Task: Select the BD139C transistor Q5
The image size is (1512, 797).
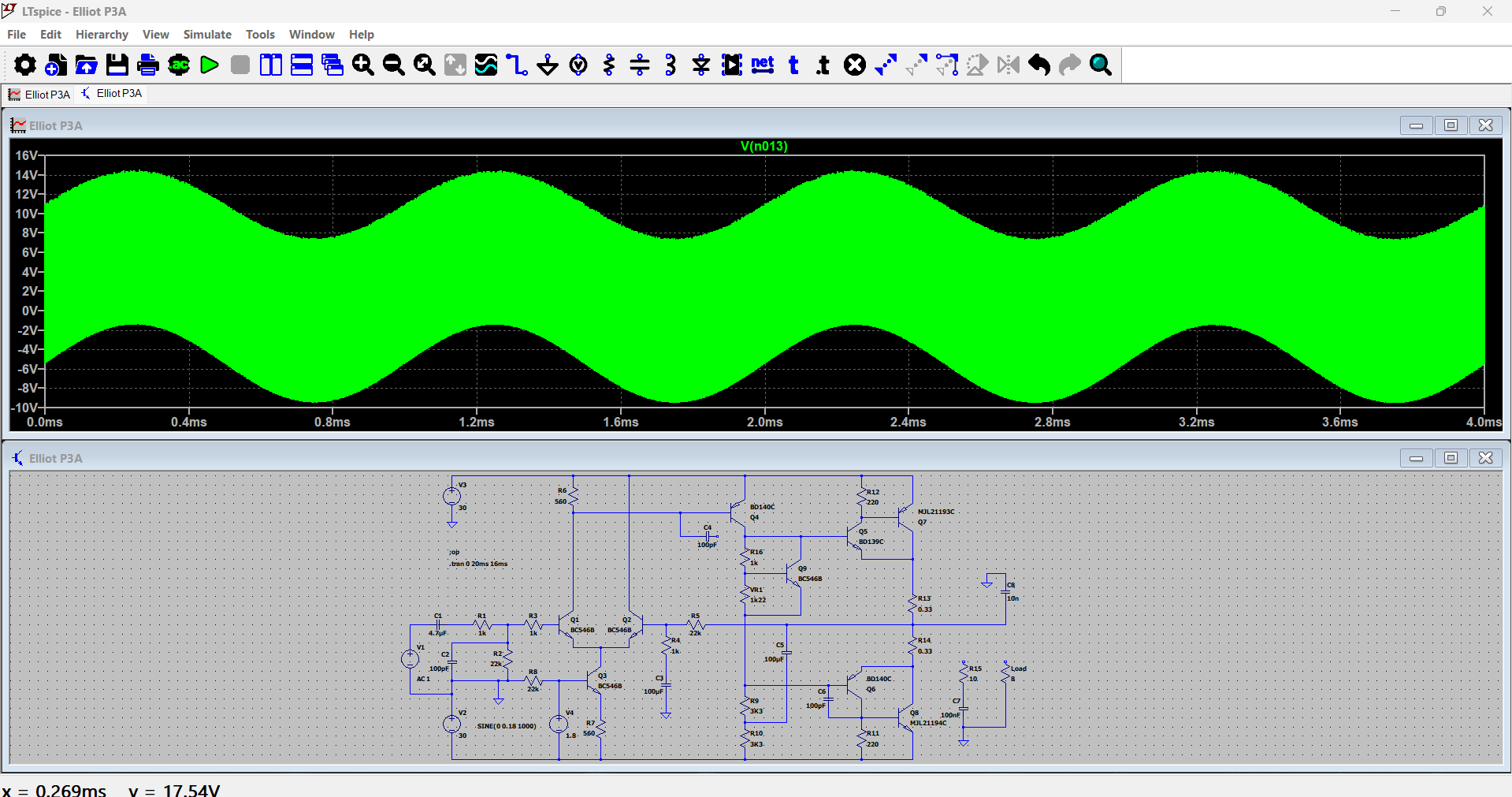Action: [856, 537]
